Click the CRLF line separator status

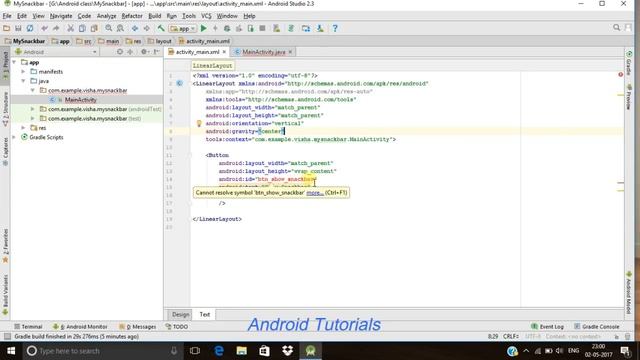511,337
